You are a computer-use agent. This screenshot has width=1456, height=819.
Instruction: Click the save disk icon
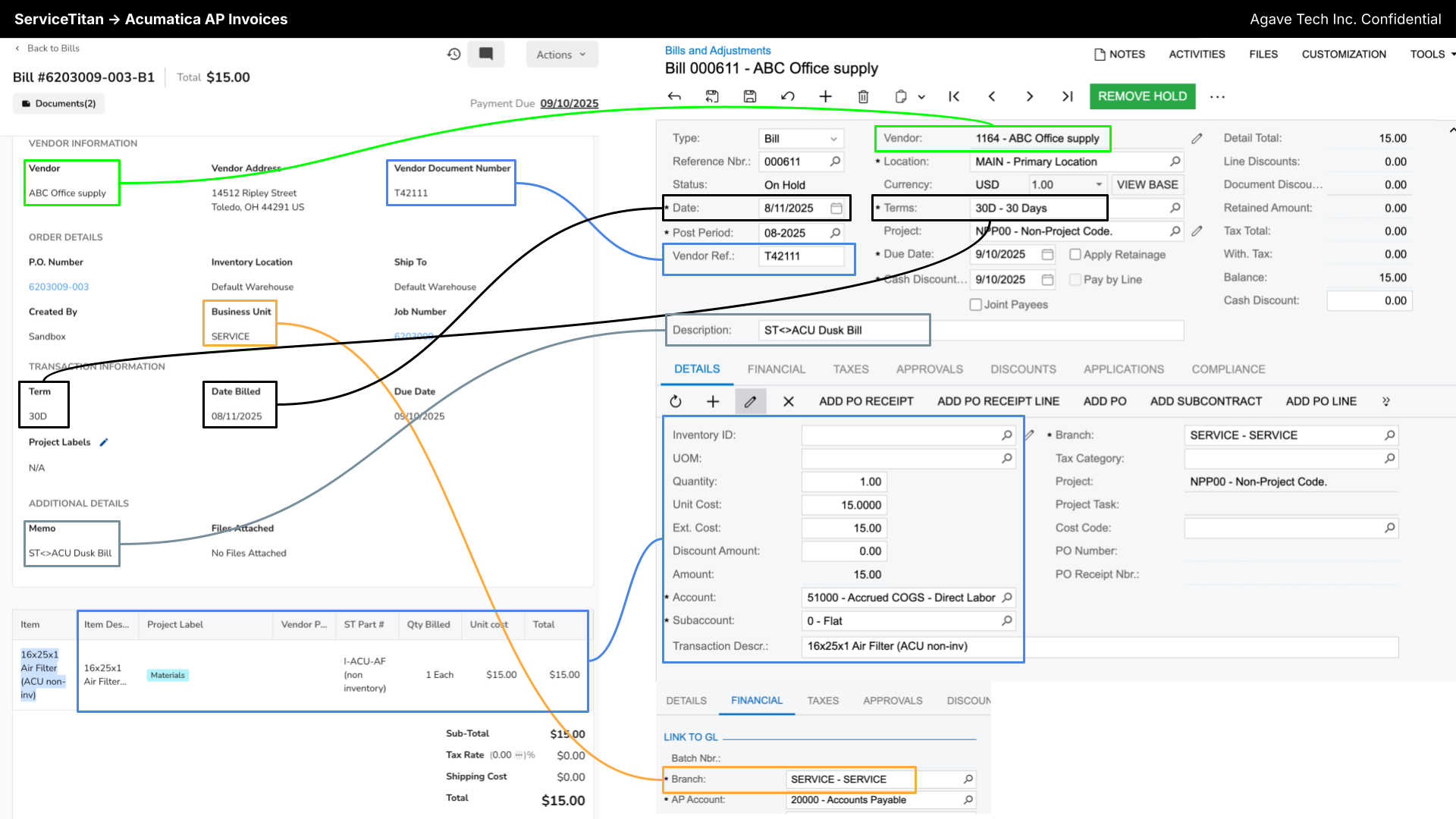(x=749, y=96)
